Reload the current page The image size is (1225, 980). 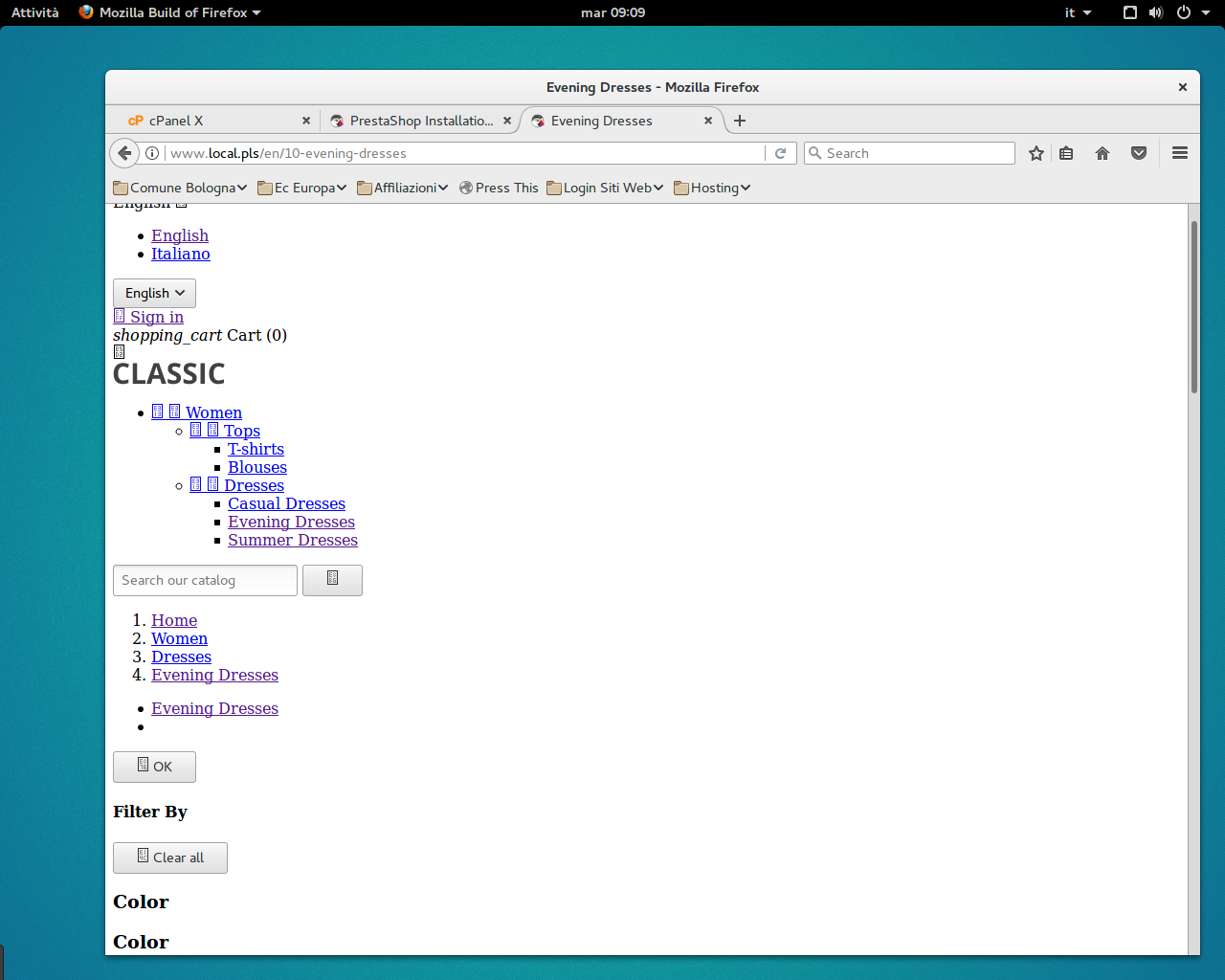(781, 153)
